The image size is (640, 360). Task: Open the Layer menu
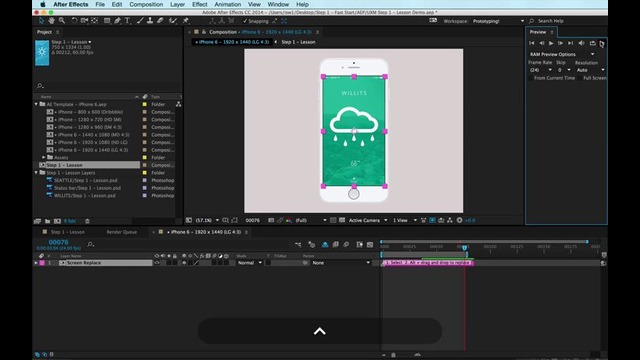(x=177, y=4)
